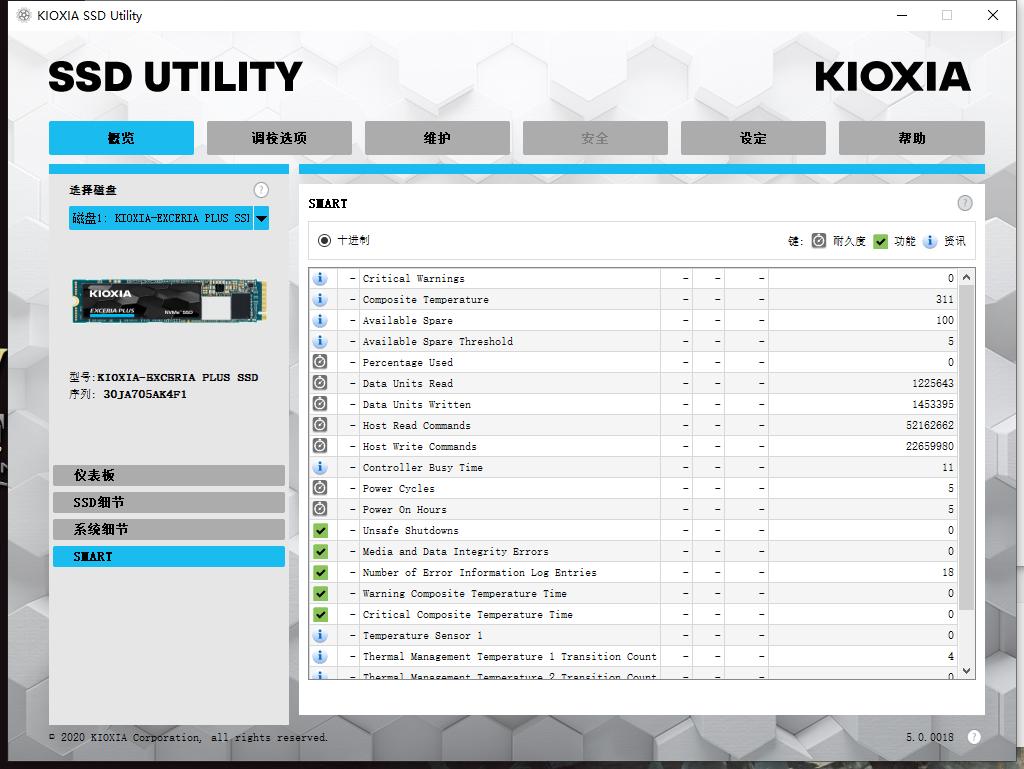
Task: Open the 概览 overview tab
Action: click(x=121, y=138)
